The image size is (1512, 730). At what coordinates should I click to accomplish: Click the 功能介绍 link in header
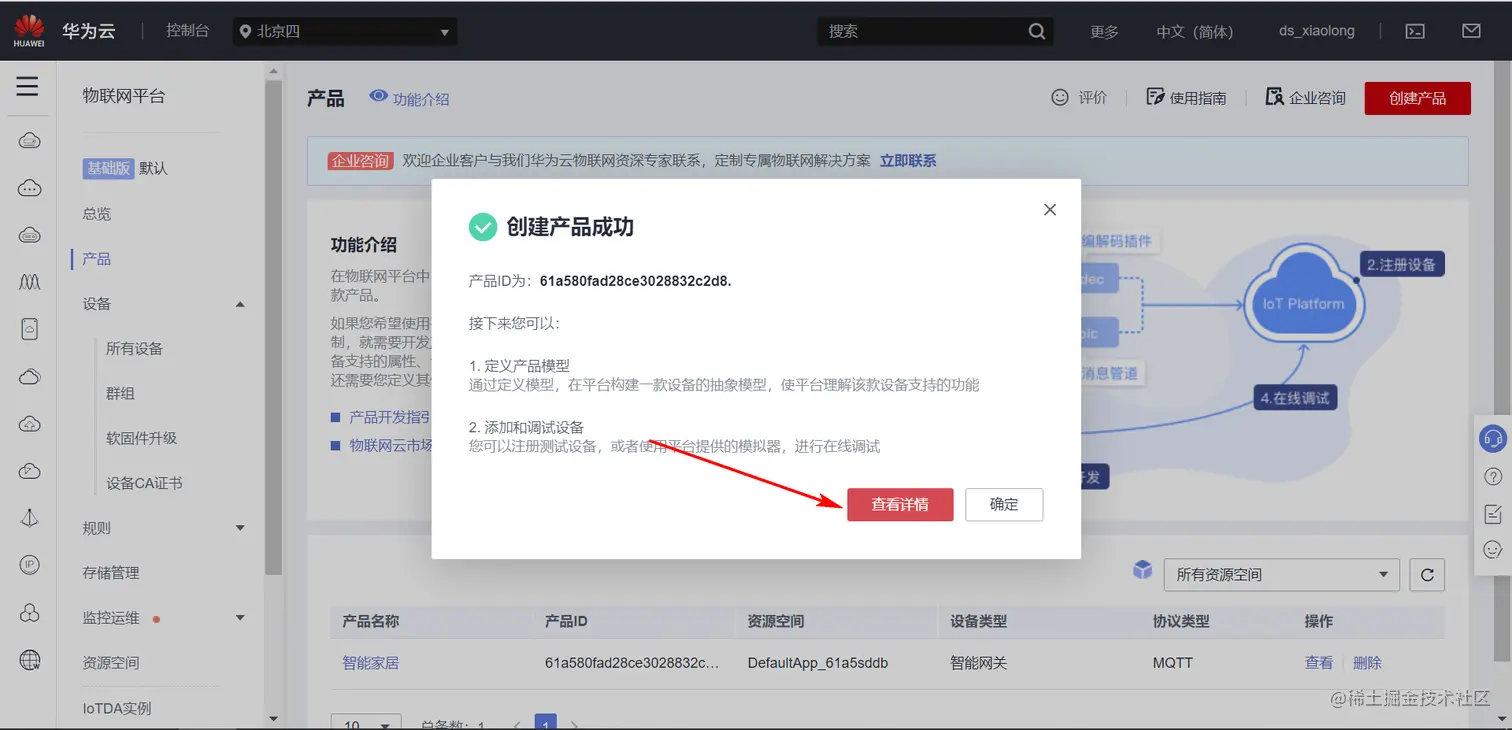pyautogui.click(x=421, y=99)
